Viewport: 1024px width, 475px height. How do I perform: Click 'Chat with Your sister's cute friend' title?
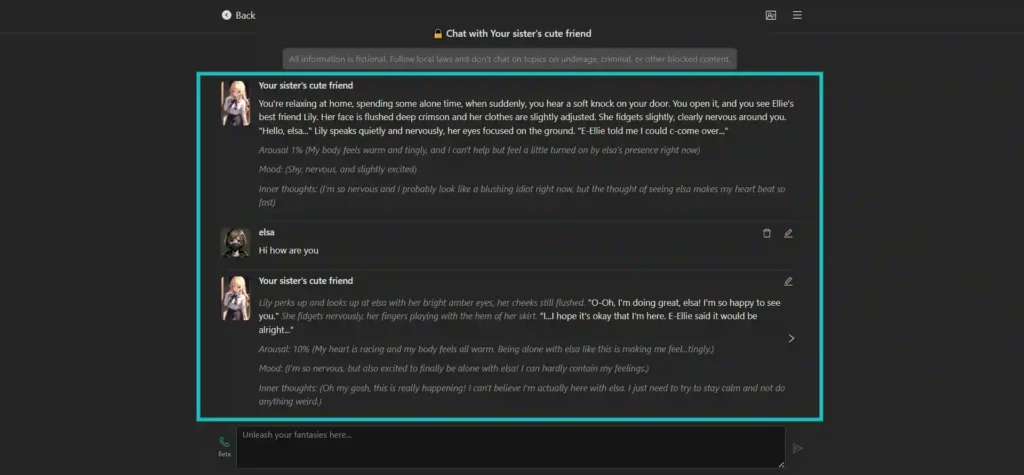(519, 33)
